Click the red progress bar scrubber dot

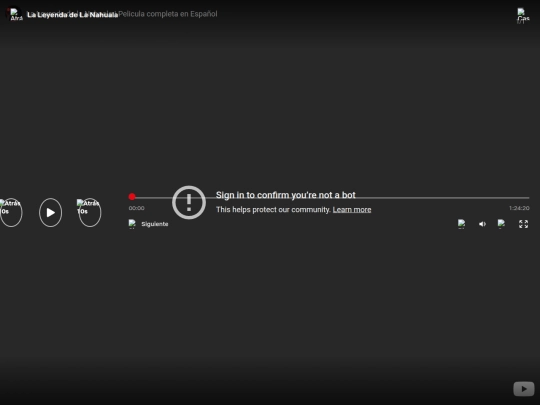[132, 197]
